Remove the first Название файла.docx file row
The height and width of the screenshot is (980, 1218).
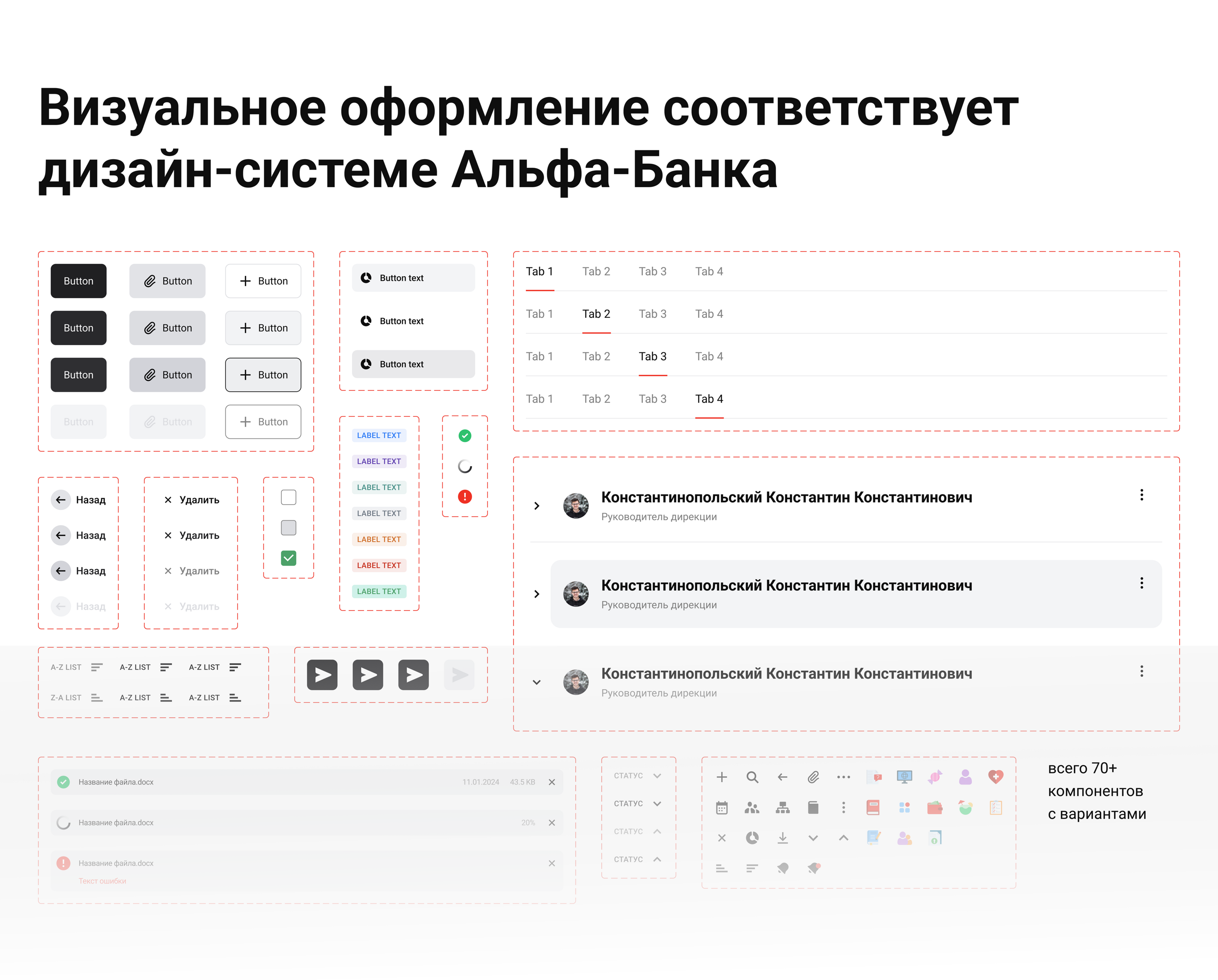(x=552, y=782)
